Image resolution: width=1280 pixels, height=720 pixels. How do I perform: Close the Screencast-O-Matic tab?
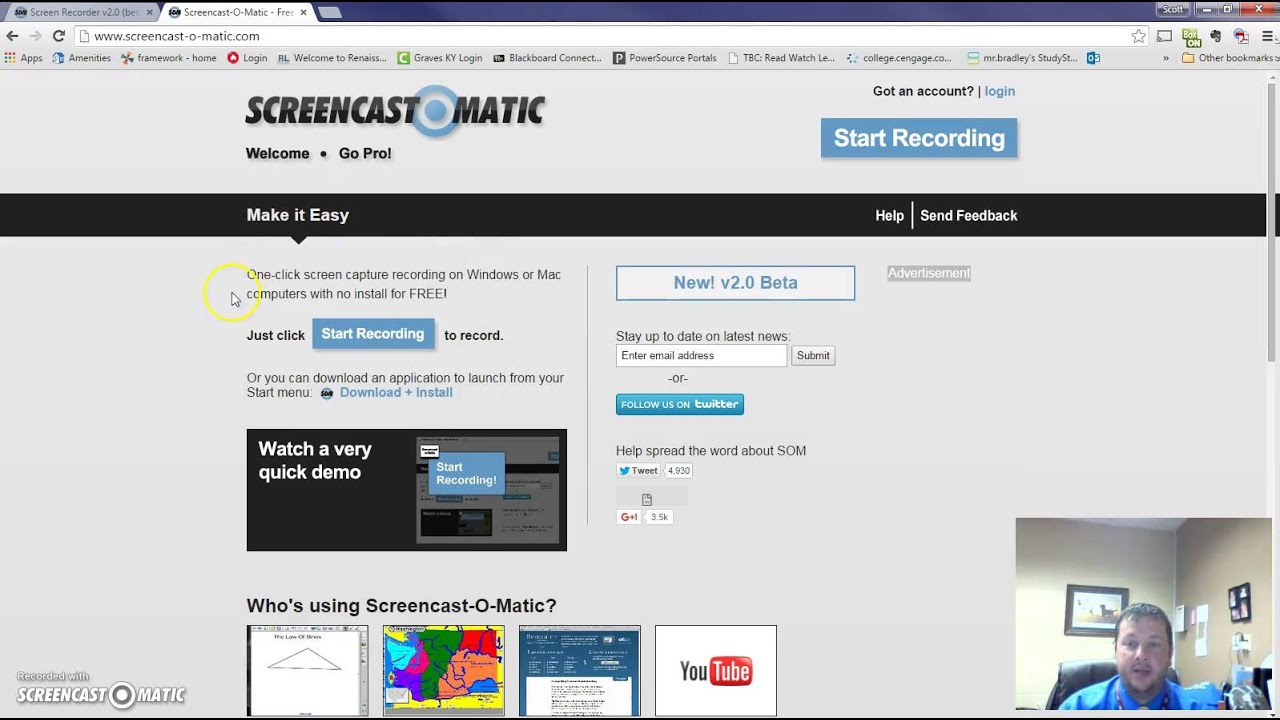pyautogui.click(x=303, y=12)
